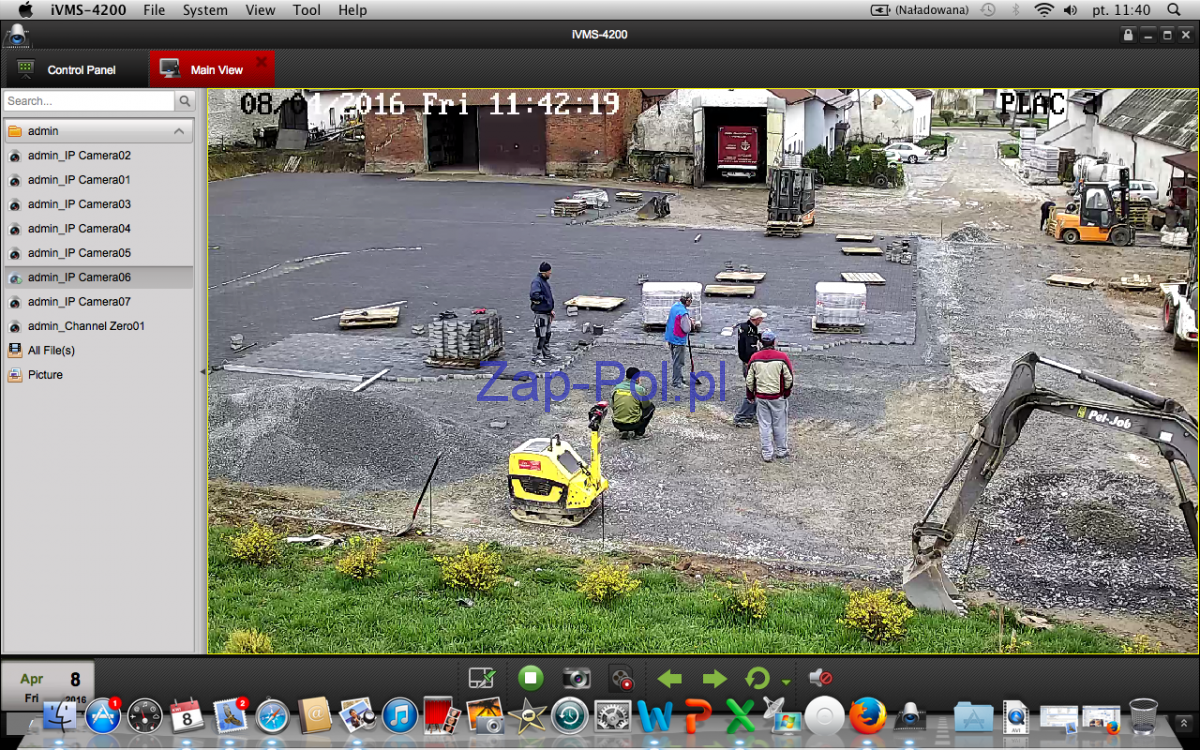The width and height of the screenshot is (1200, 750).
Task: Select admin_IP Camera07 in the list
Action: click(x=79, y=302)
